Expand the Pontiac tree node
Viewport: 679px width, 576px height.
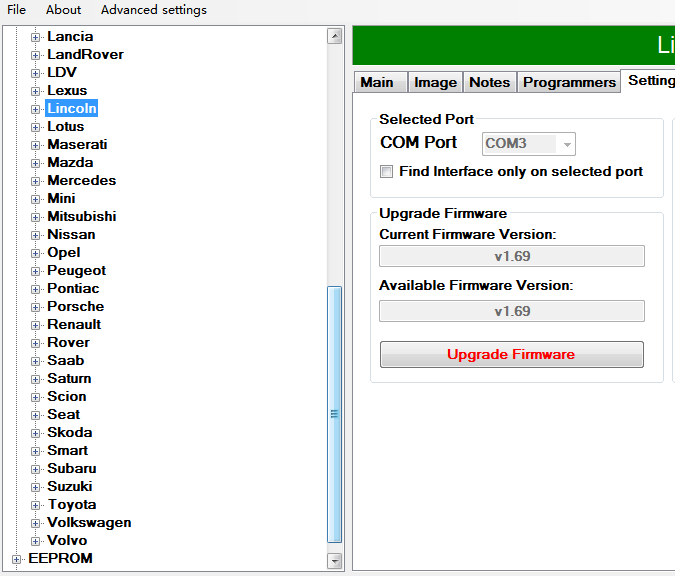(36, 289)
